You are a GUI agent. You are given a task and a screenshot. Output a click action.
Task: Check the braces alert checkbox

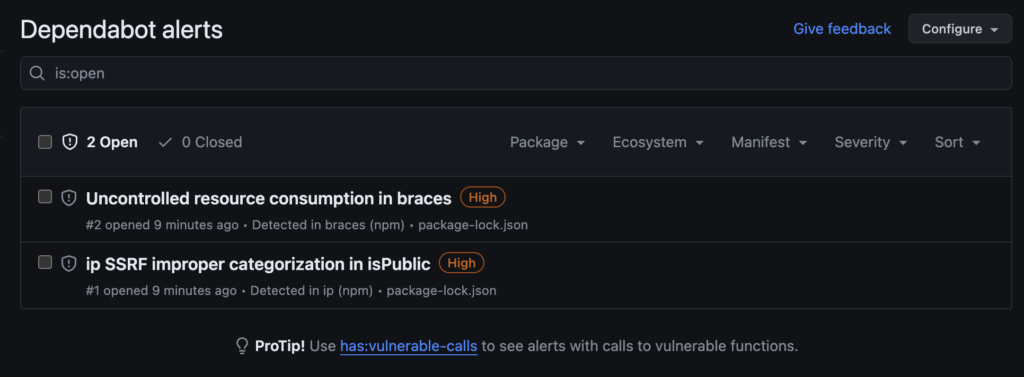[x=45, y=197]
